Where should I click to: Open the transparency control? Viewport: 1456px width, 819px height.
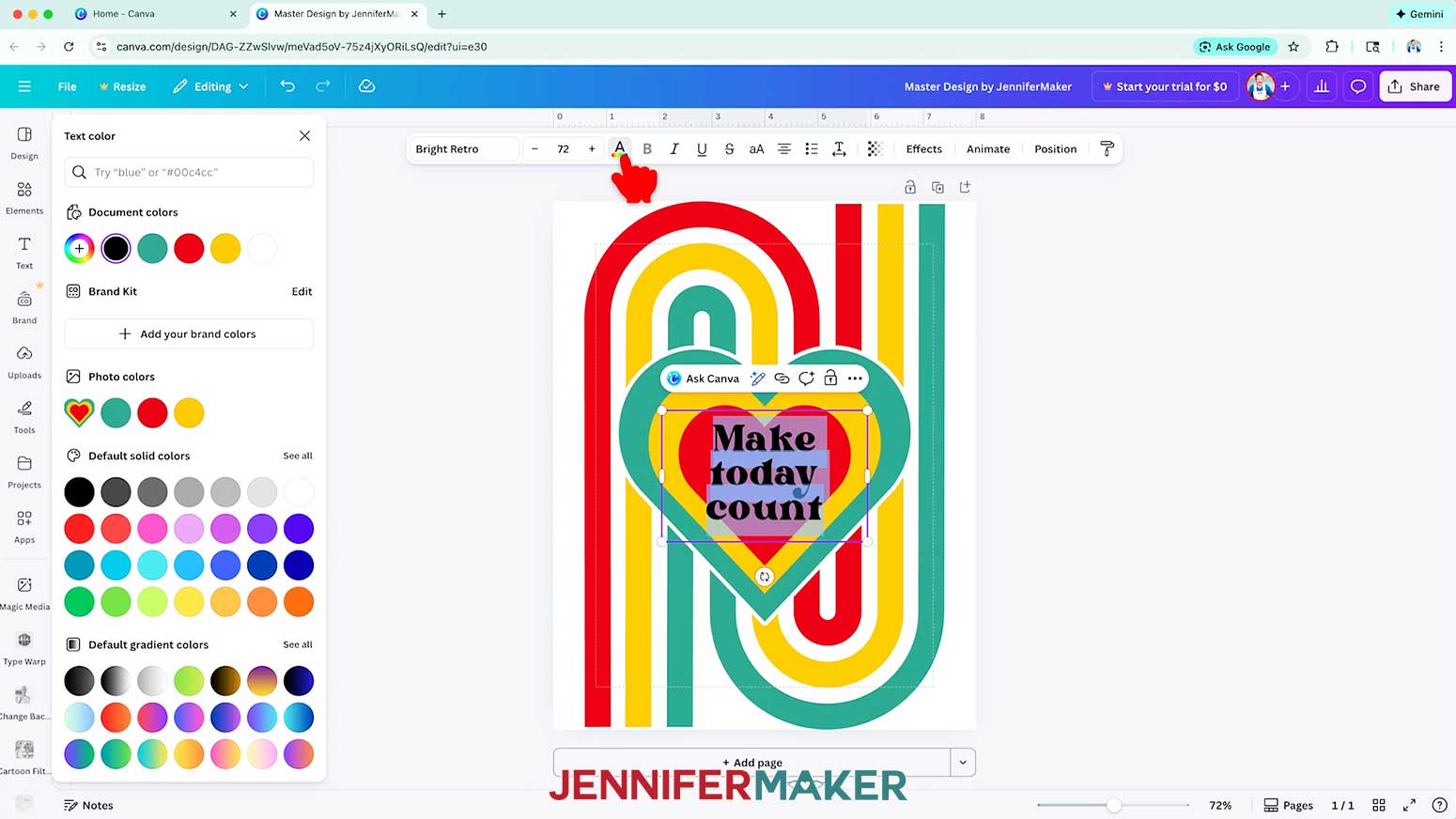coord(875,149)
